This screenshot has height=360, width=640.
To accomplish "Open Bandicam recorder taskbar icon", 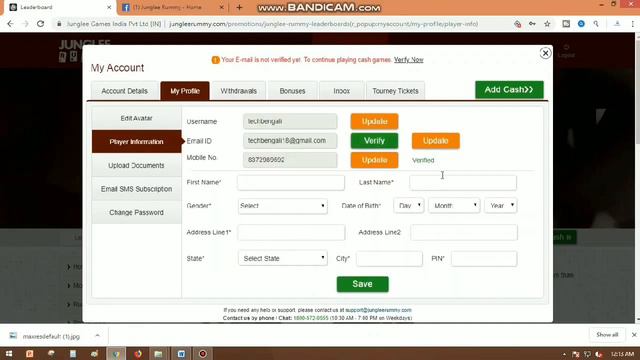I will pyautogui.click(x=202, y=354).
